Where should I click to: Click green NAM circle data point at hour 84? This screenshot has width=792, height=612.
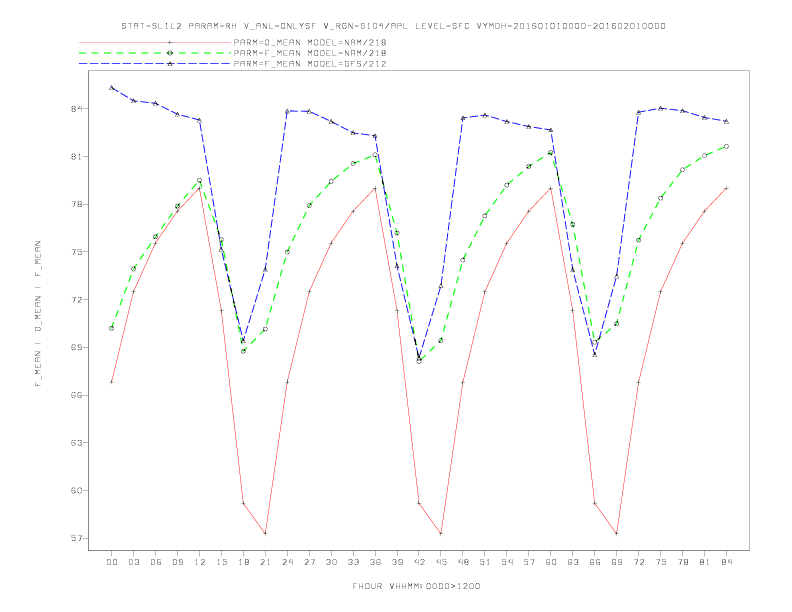(726, 146)
